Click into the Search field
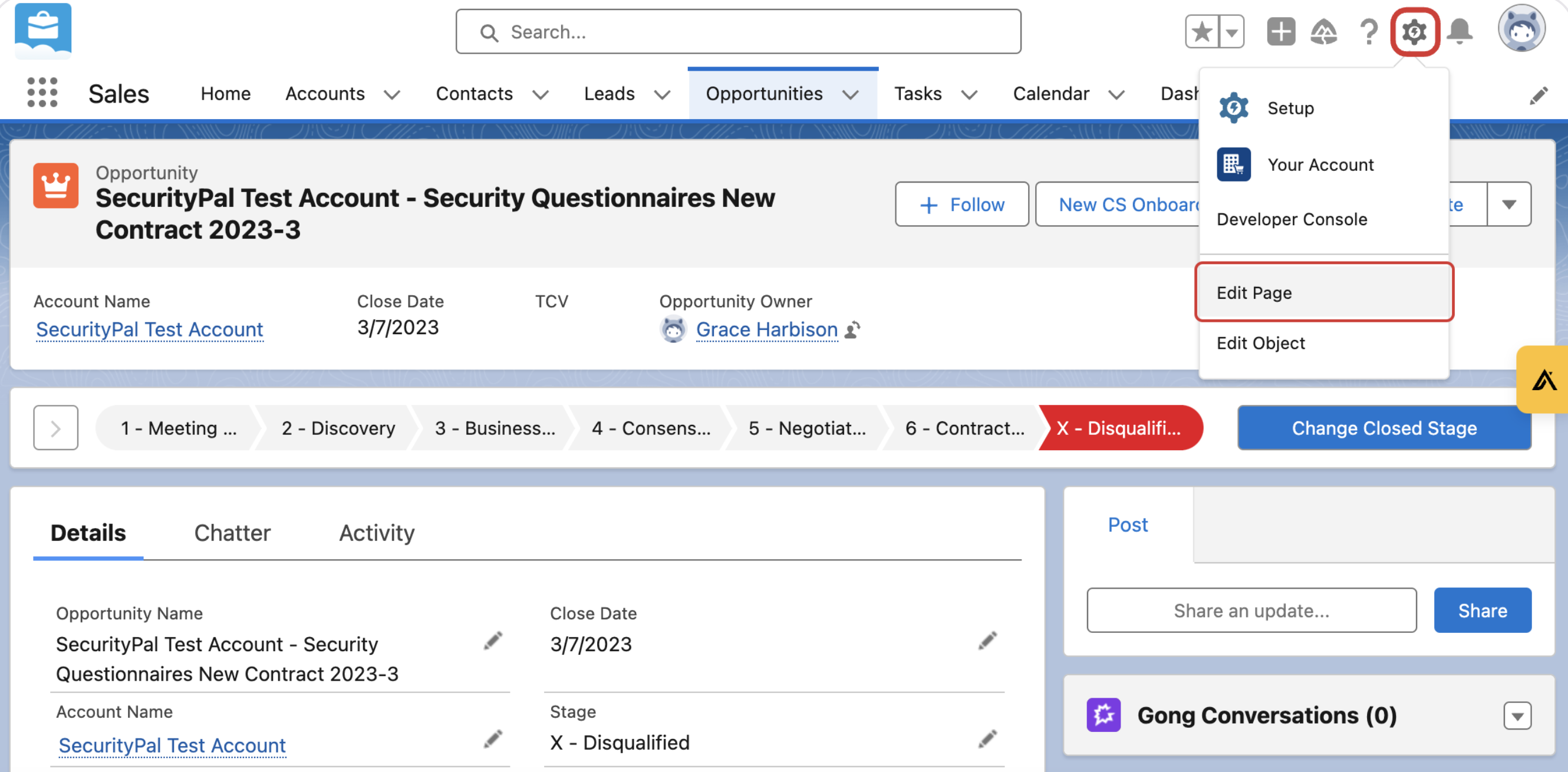This screenshot has width=1568, height=772. click(738, 32)
